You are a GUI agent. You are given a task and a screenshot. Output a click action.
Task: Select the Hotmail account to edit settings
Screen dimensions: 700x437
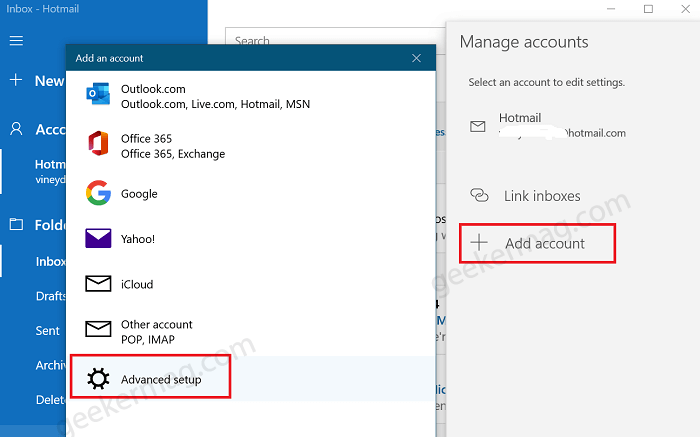(547, 125)
